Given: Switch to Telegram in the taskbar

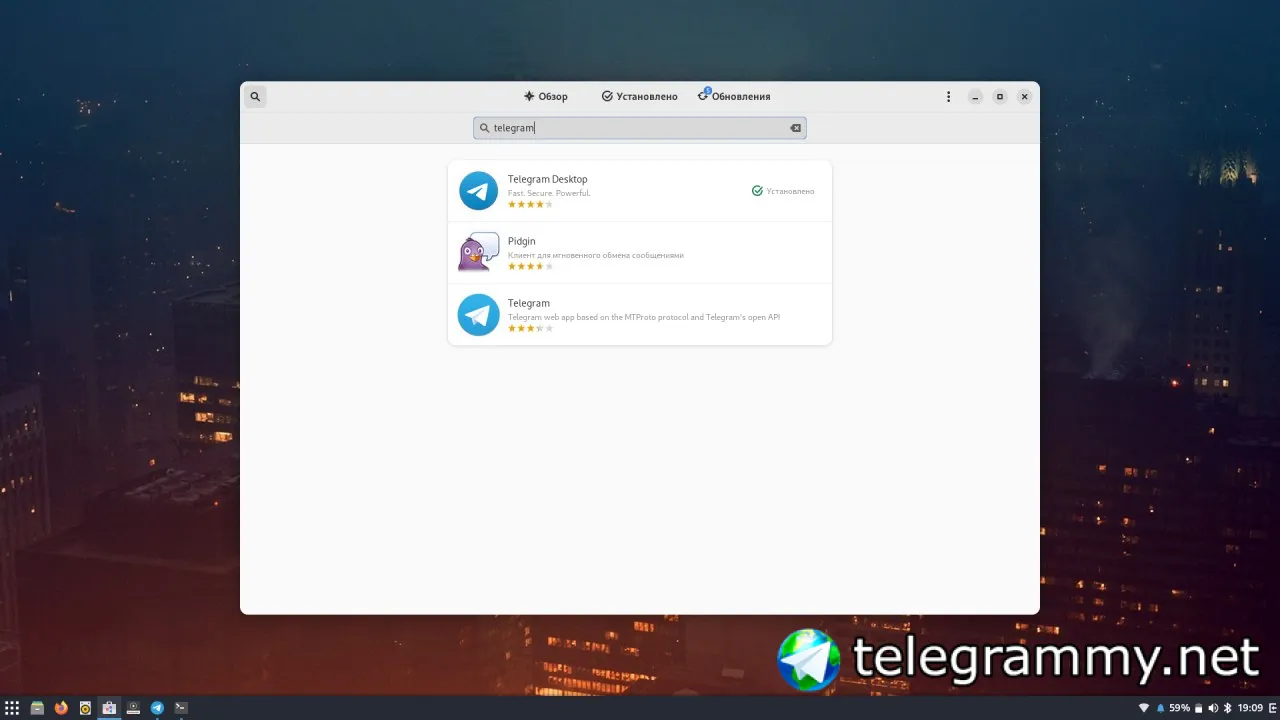Looking at the screenshot, I should tap(157, 708).
